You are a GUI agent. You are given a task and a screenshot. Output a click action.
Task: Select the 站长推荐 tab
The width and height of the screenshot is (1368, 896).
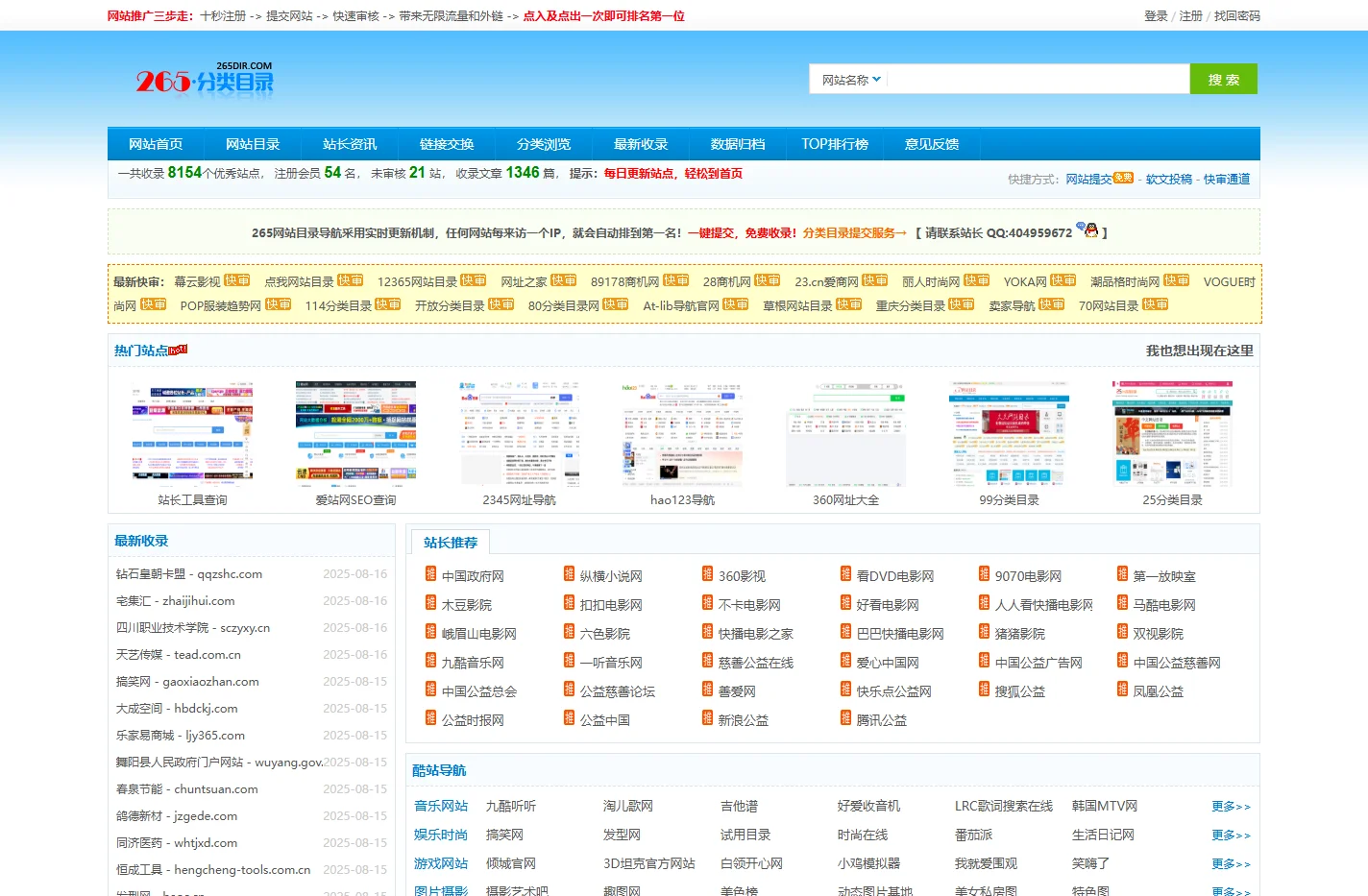pos(451,543)
